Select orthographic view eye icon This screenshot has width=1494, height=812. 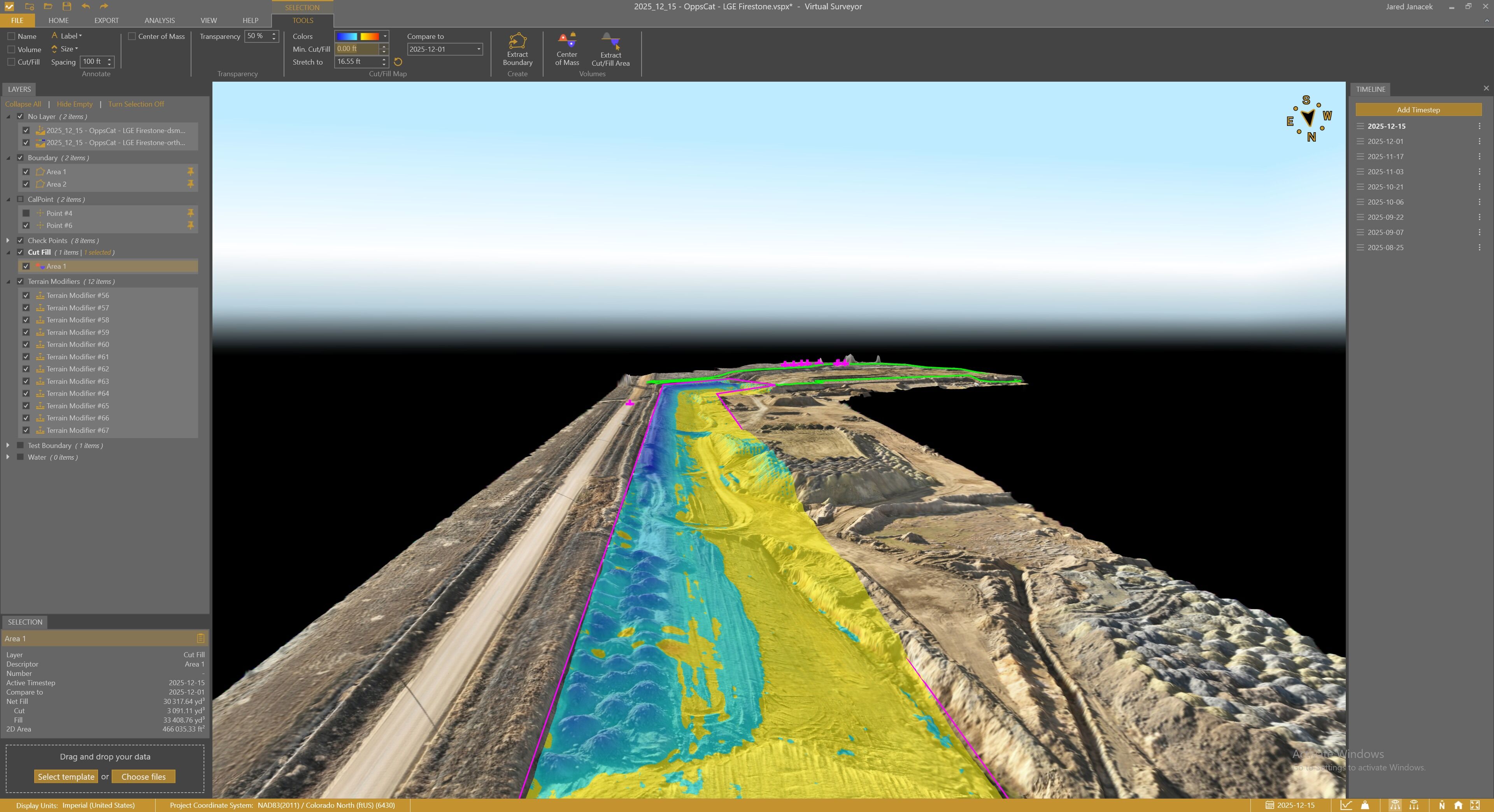pyautogui.click(x=1414, y=805)
